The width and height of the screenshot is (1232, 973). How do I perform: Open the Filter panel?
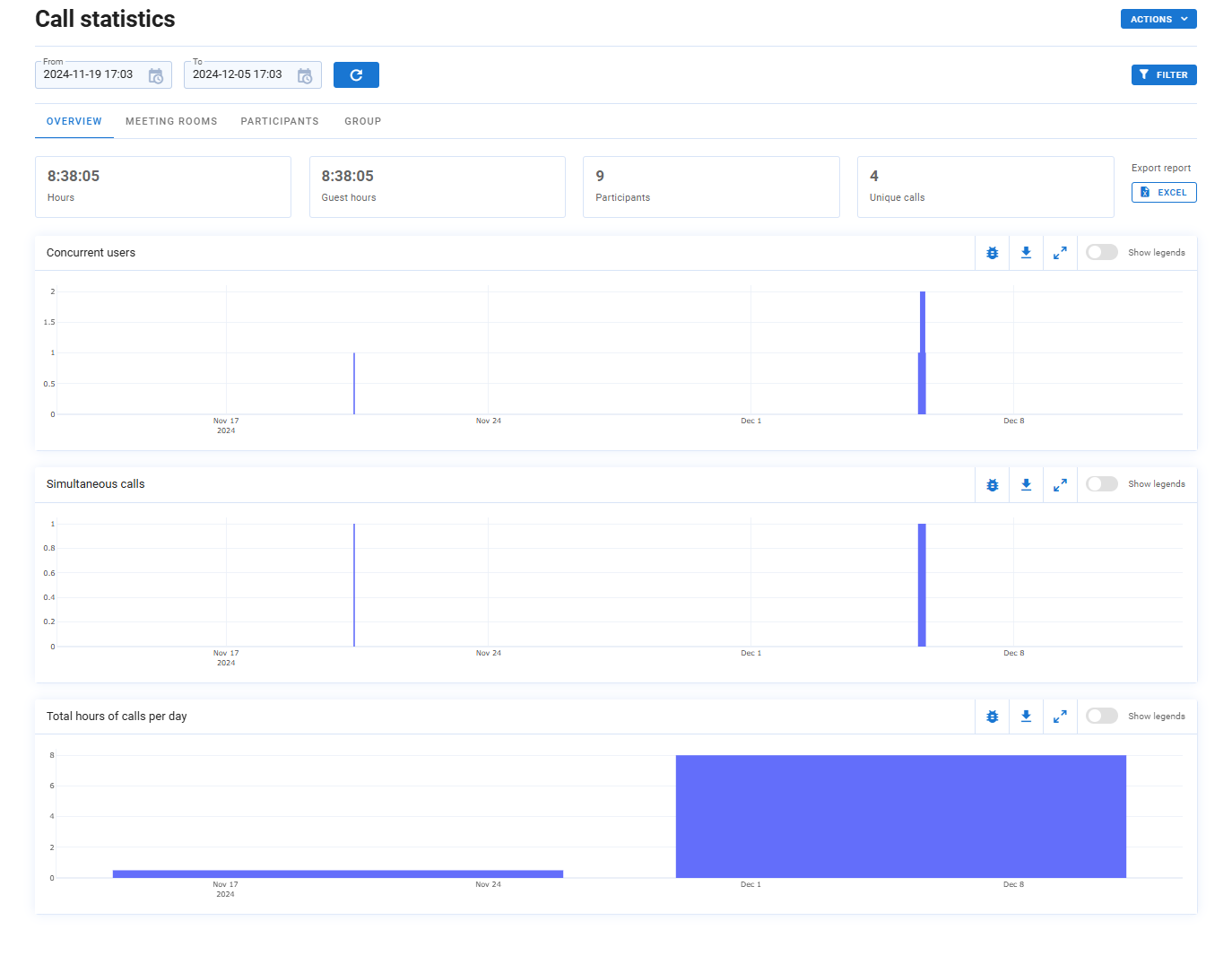tap(1163, 75)
